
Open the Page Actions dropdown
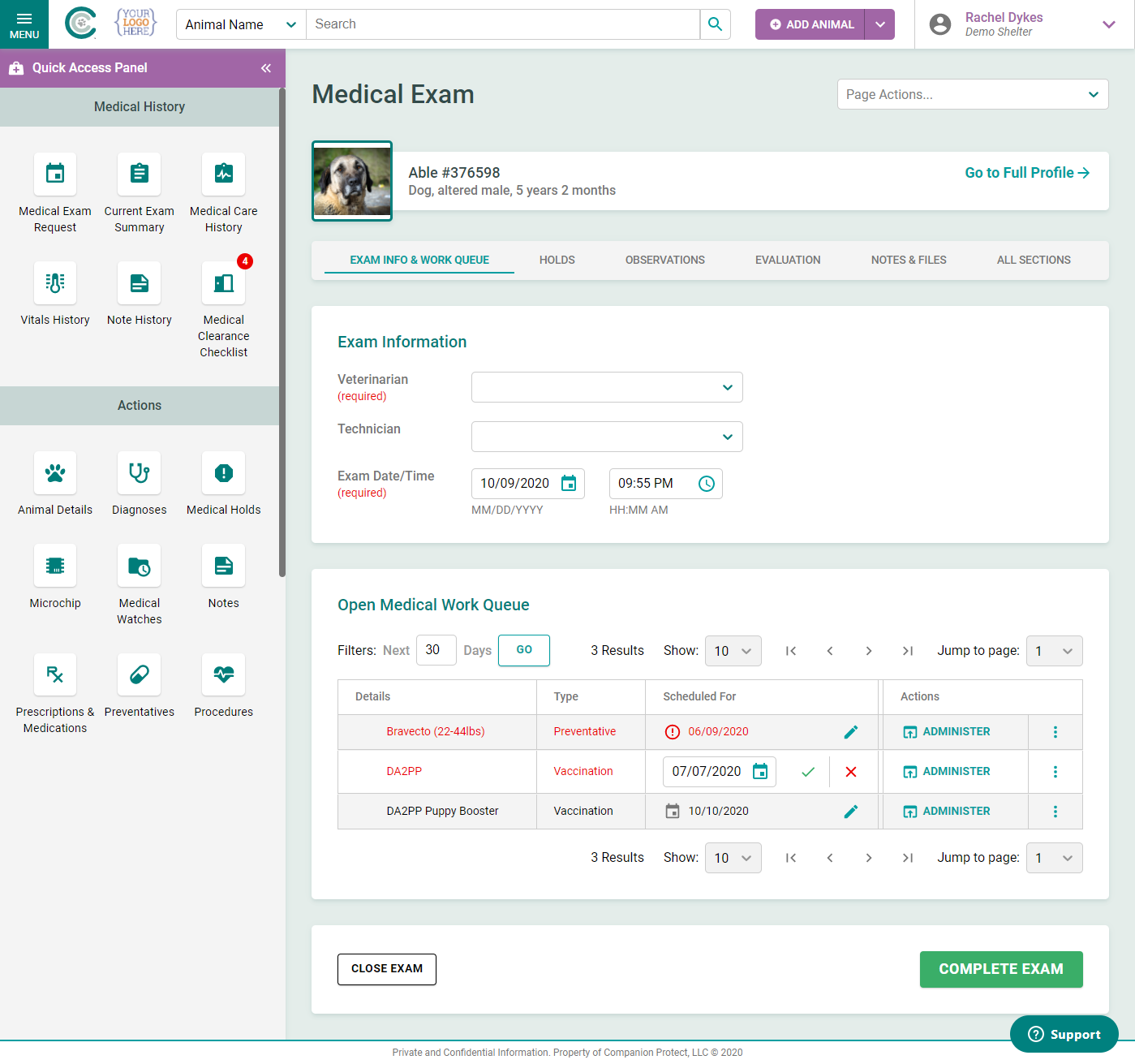[972, 94]
